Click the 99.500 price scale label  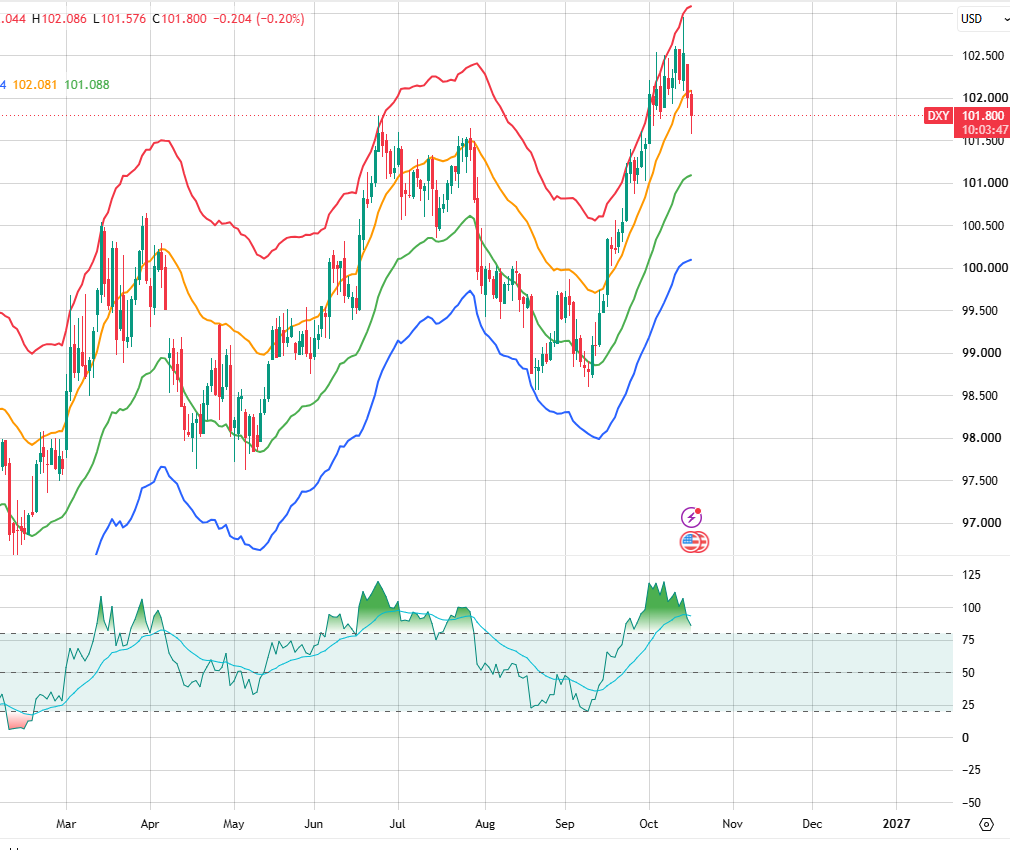[x=981, y=310]
